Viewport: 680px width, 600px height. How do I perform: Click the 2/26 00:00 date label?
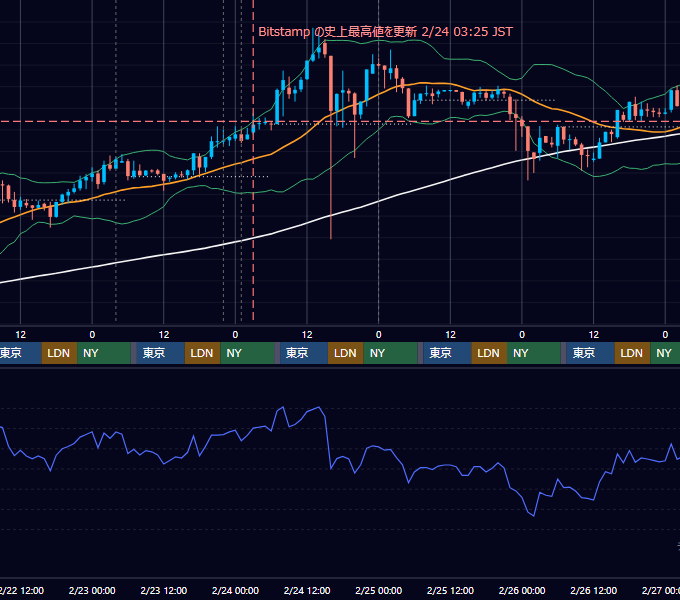tap(522, 590)
